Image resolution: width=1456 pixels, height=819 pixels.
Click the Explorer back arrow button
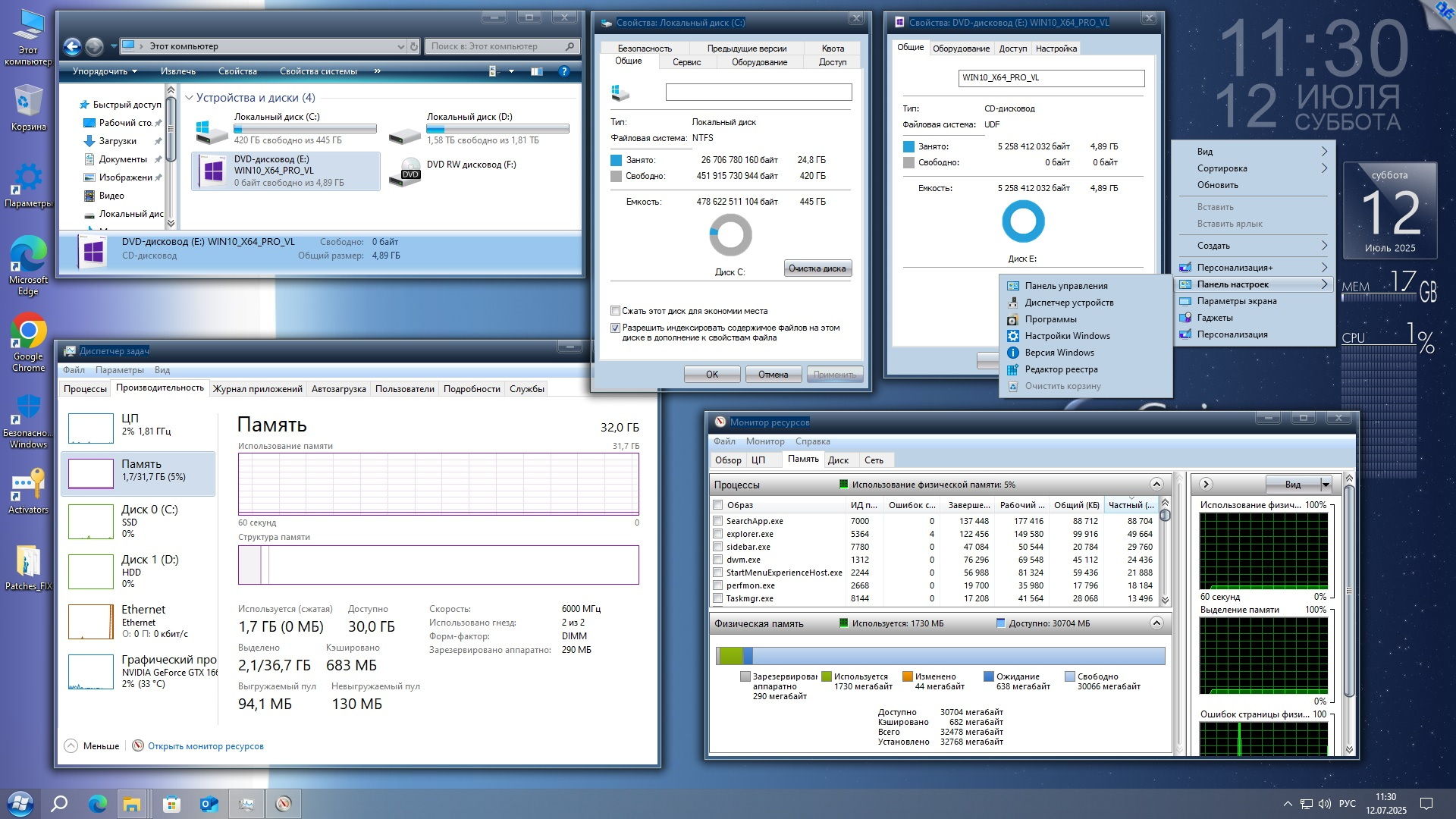72,47
